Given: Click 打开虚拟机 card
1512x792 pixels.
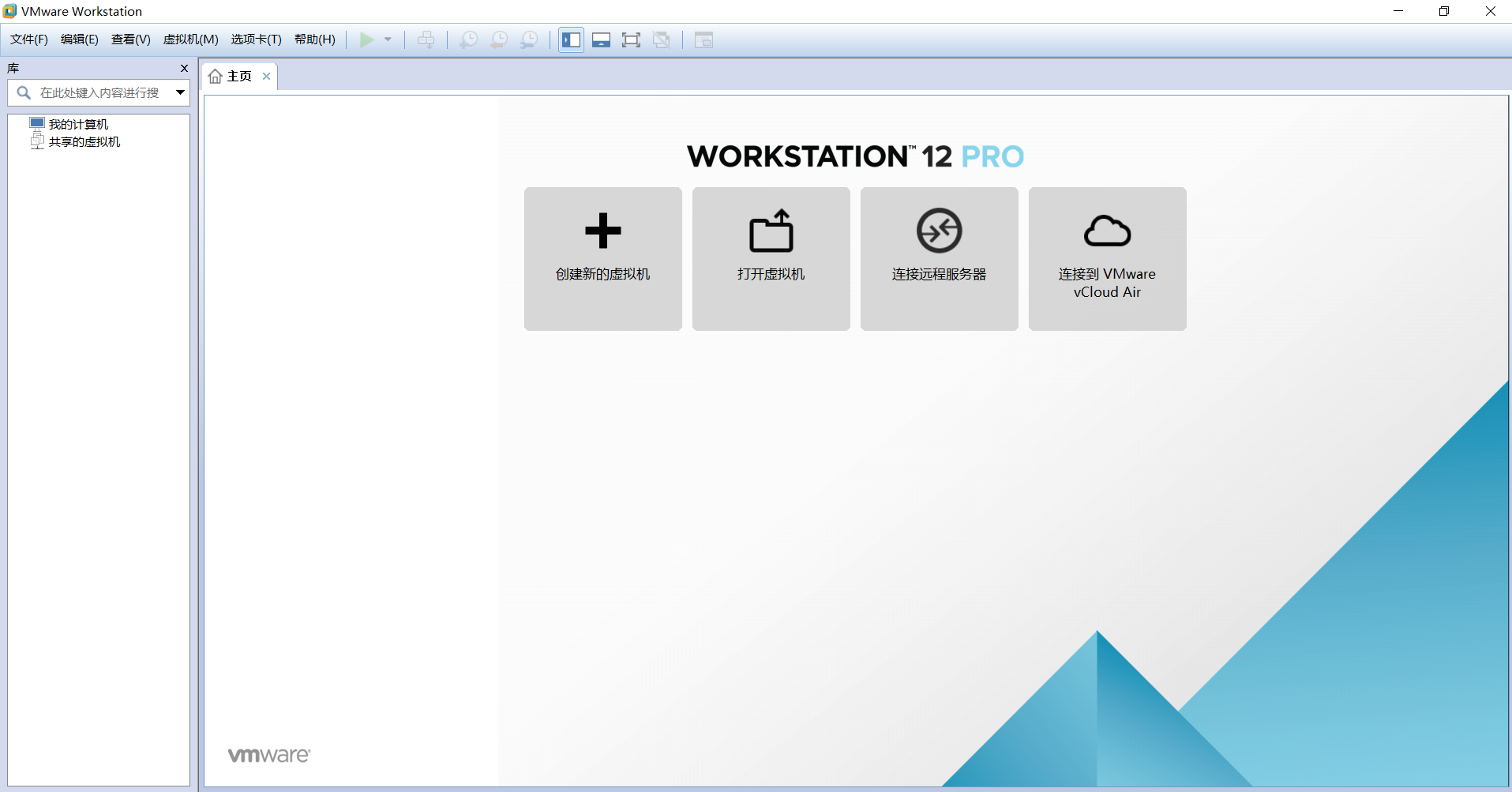Looking at the screenshot, I should click(x=771, y=259).
